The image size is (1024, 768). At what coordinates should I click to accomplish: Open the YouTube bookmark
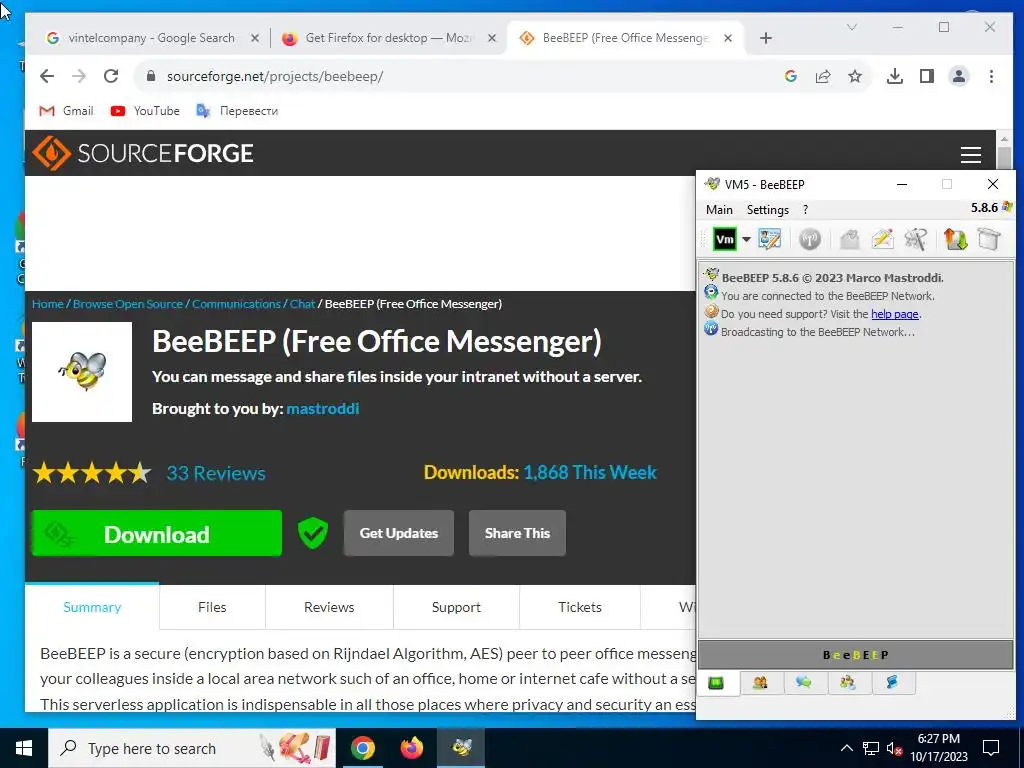tap(145, 111)
